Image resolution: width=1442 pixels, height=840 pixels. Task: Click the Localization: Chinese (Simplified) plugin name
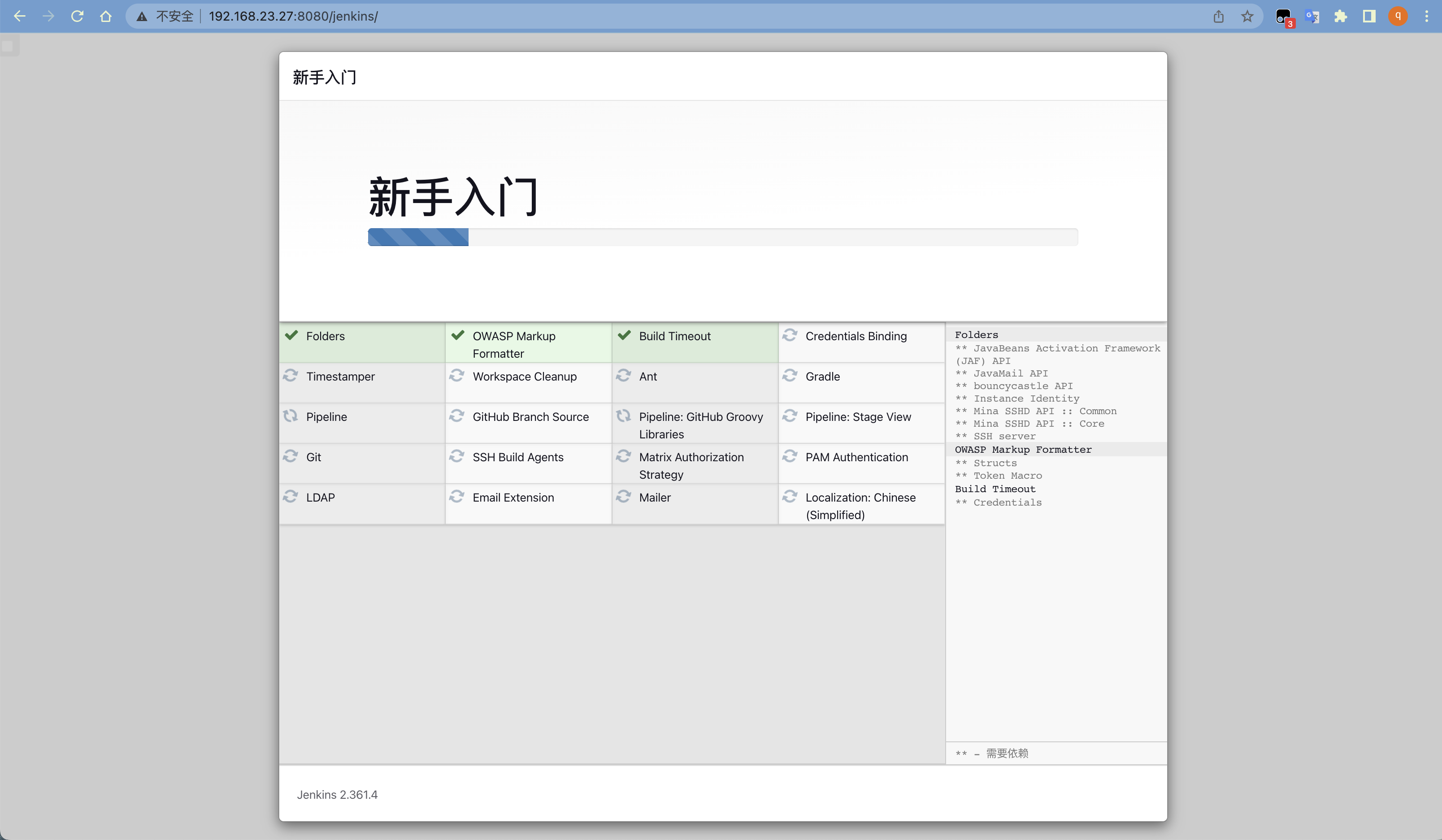(x=860, y=506)
